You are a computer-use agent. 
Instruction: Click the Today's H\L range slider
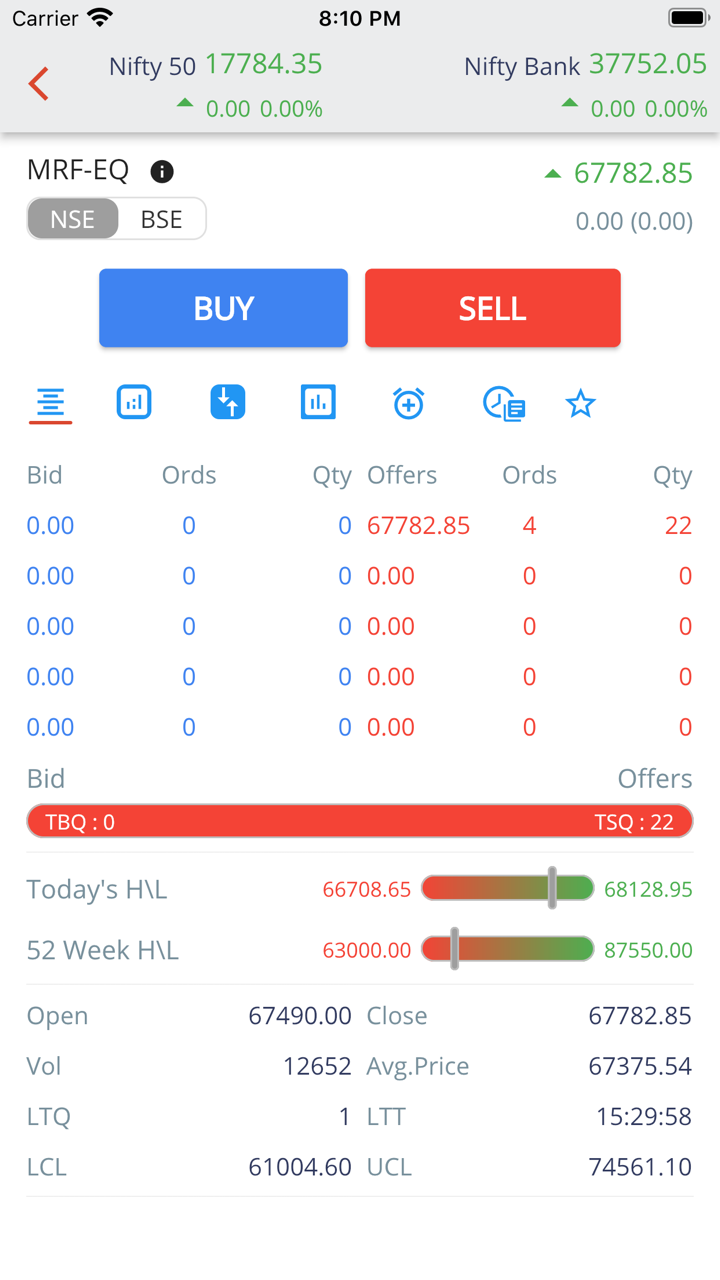click(x=507, y=888)
